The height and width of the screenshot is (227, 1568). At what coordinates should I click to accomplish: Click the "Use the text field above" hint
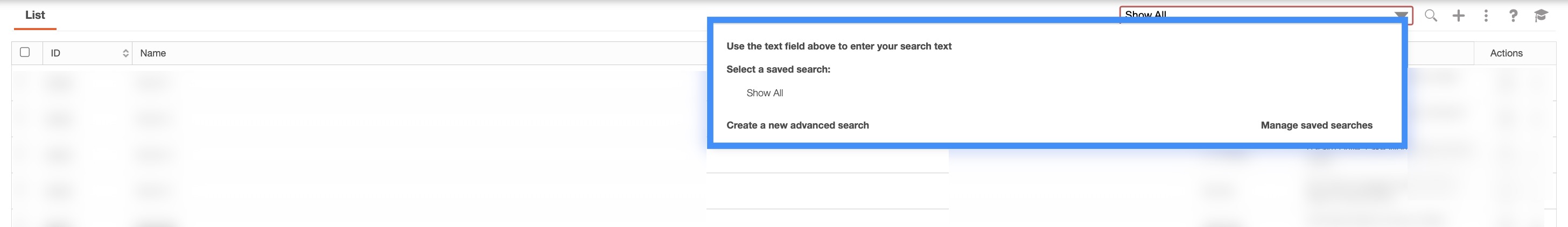pyautogui.click(x=839, y=46)
